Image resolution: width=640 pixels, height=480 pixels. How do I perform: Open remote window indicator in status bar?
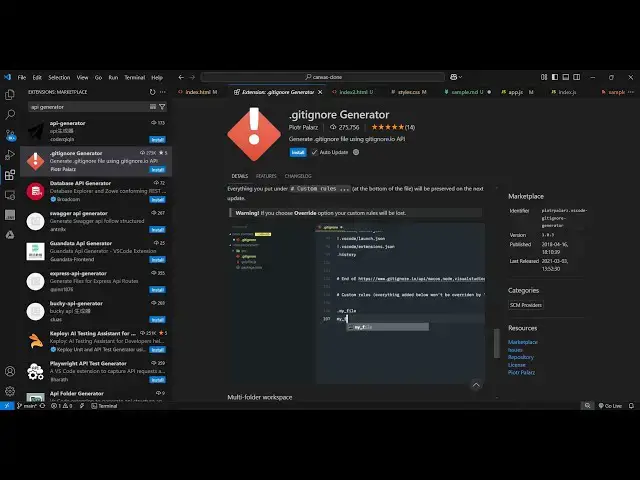pyautogui.click(x=7, y=406)
